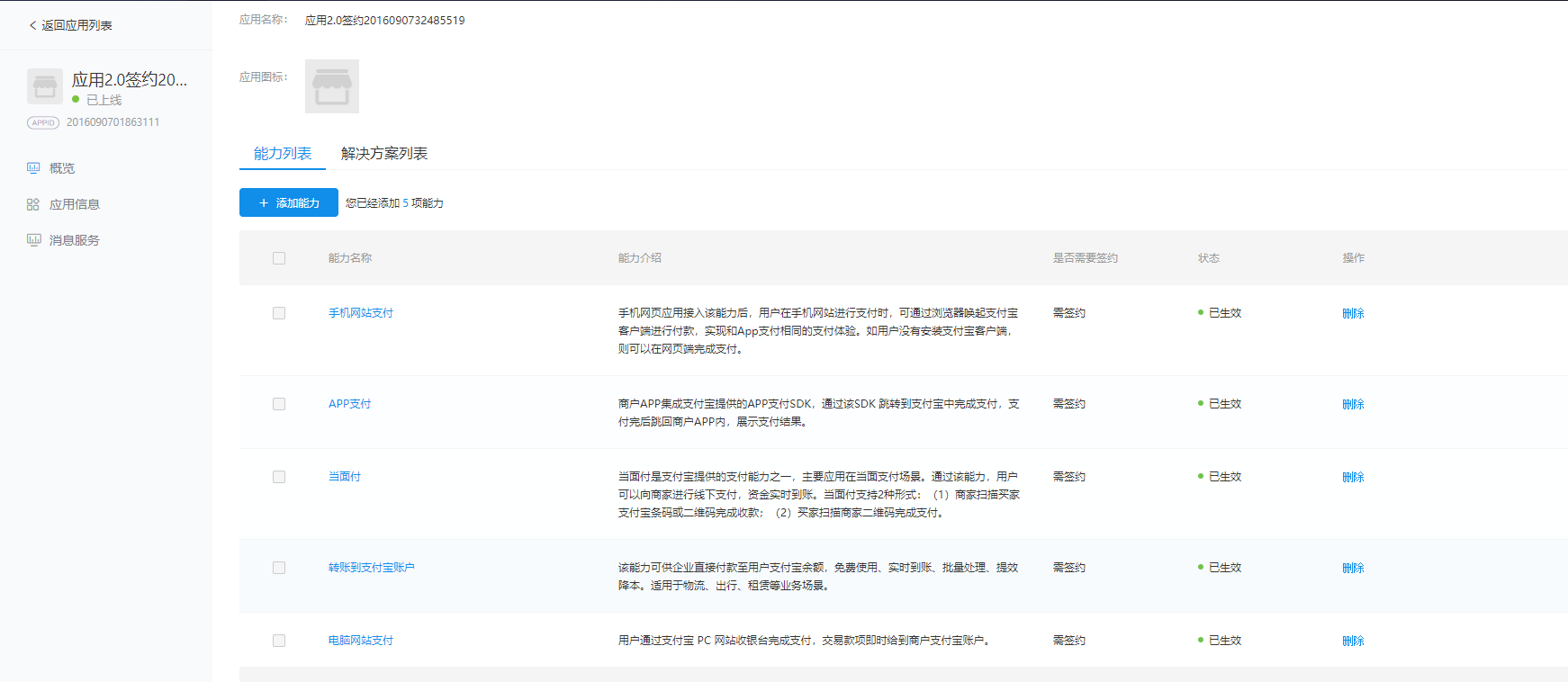Click the 您已经添加 5 项能力 text
Screen dimensions: 1568x682
[x=394, y=203]
